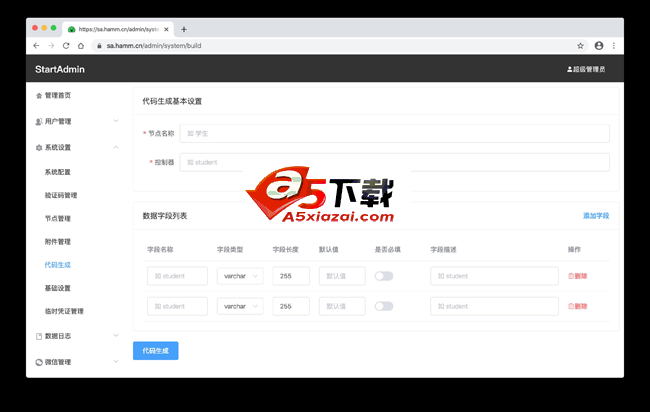Click first row 字段描述 input
Image resolution: width=650 pixels, height=412 pixels.
coord(495,276)
